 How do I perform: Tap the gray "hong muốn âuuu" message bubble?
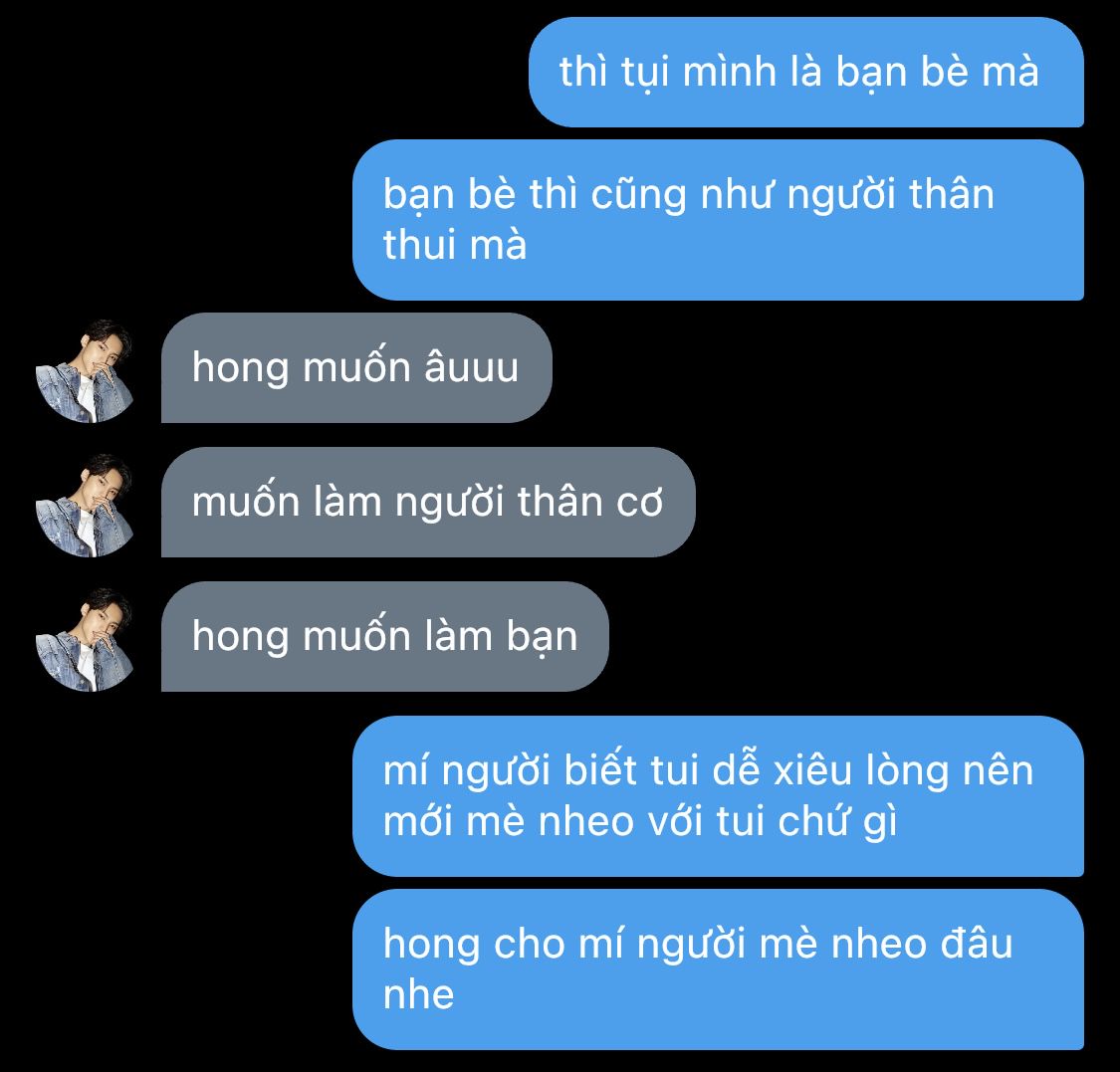click(356, 368)
